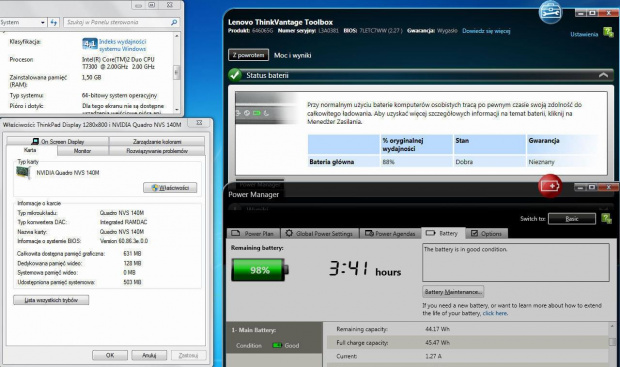620x367 pixels.
Task: Collapse the Status baterii section
Action: [x=603, y=75]
